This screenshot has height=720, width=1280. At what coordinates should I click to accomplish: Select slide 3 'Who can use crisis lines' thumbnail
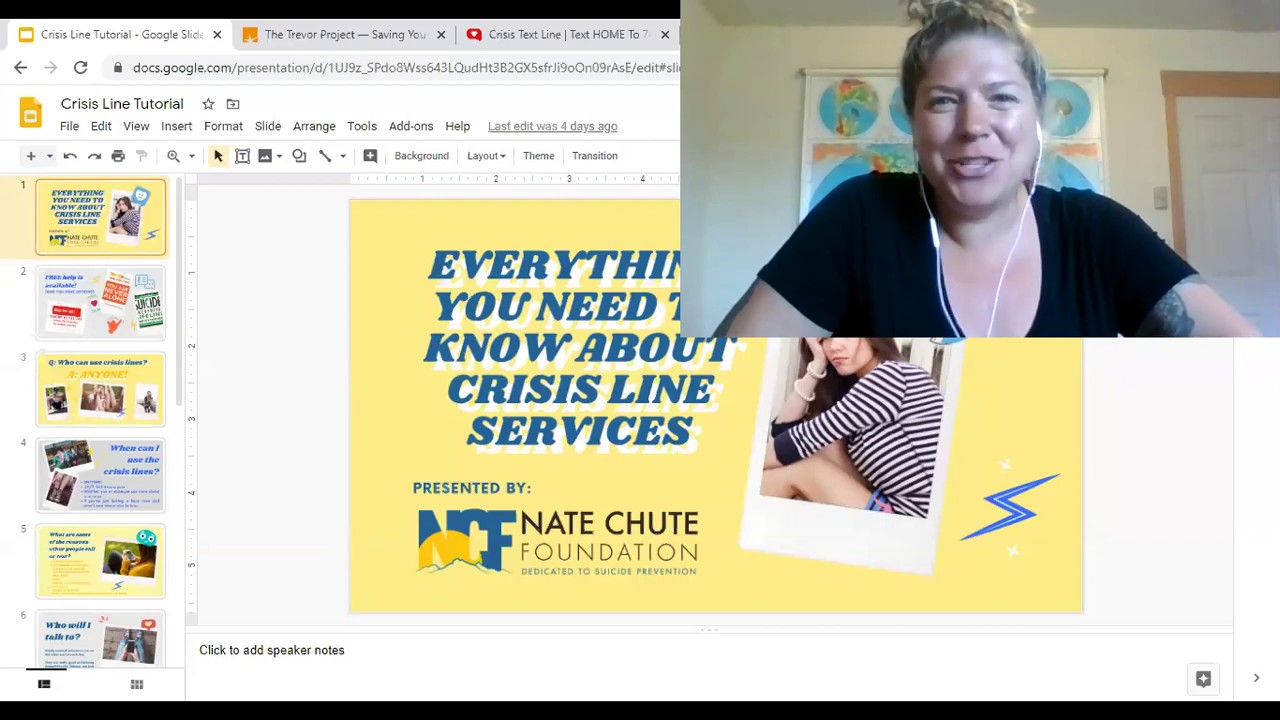point(101,389)
